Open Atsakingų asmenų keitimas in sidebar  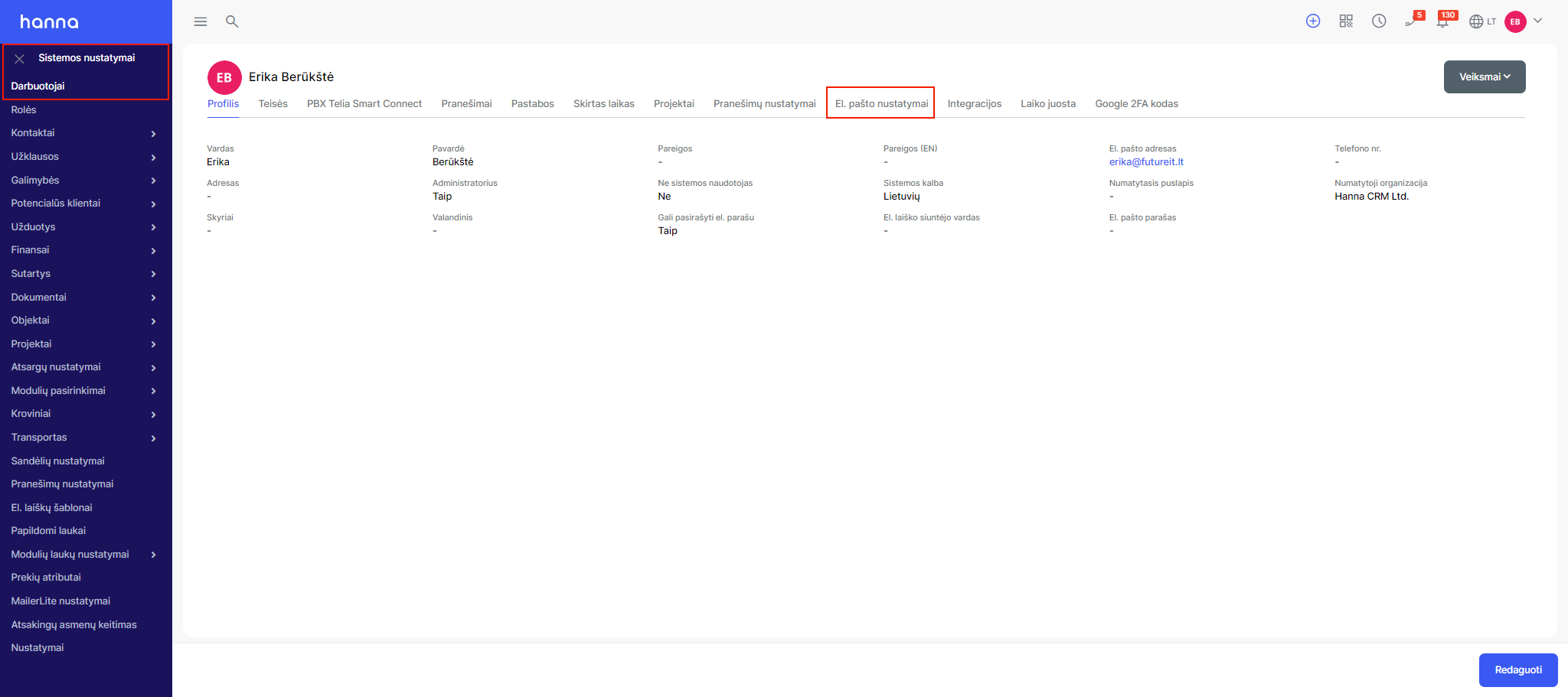[73, 624]
